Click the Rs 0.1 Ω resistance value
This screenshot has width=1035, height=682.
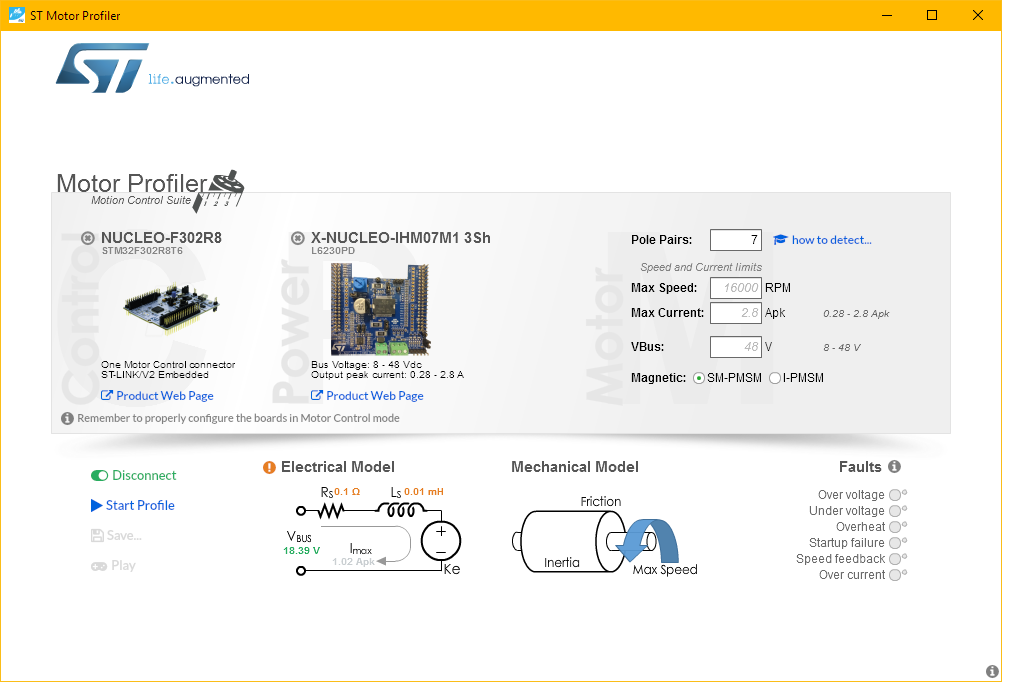347,492
